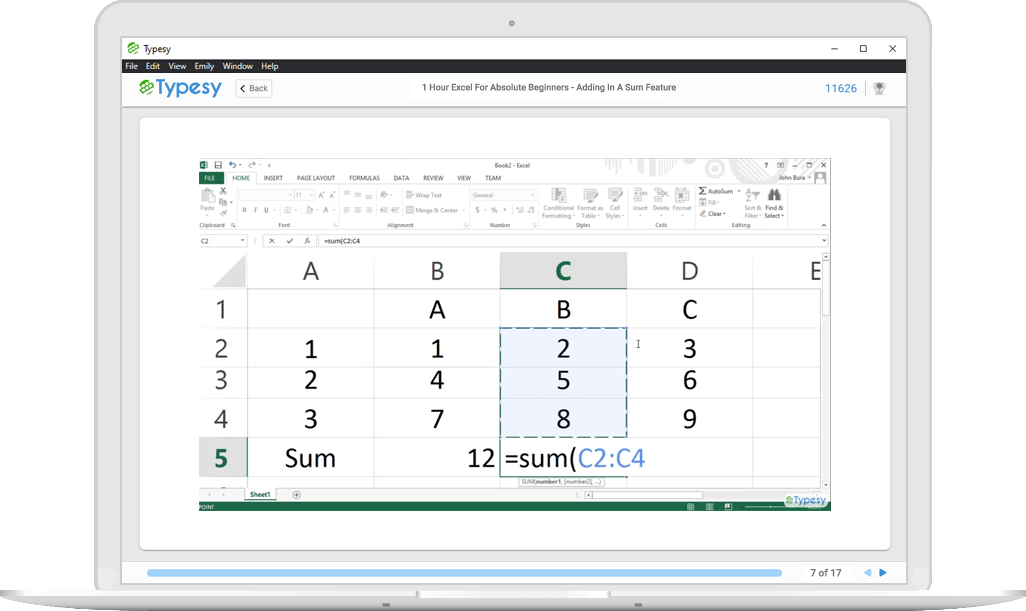The height and width of the screenshot is (611, 1026).
Task: Collapse the Excel ribbon
Action: coord(824,225)
